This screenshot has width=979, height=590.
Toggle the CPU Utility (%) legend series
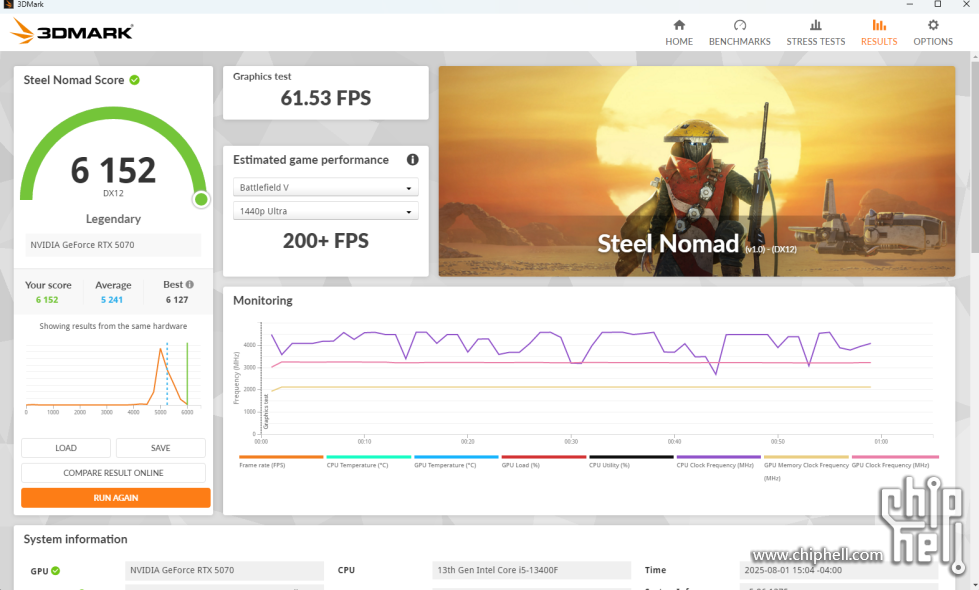(631, 461)
